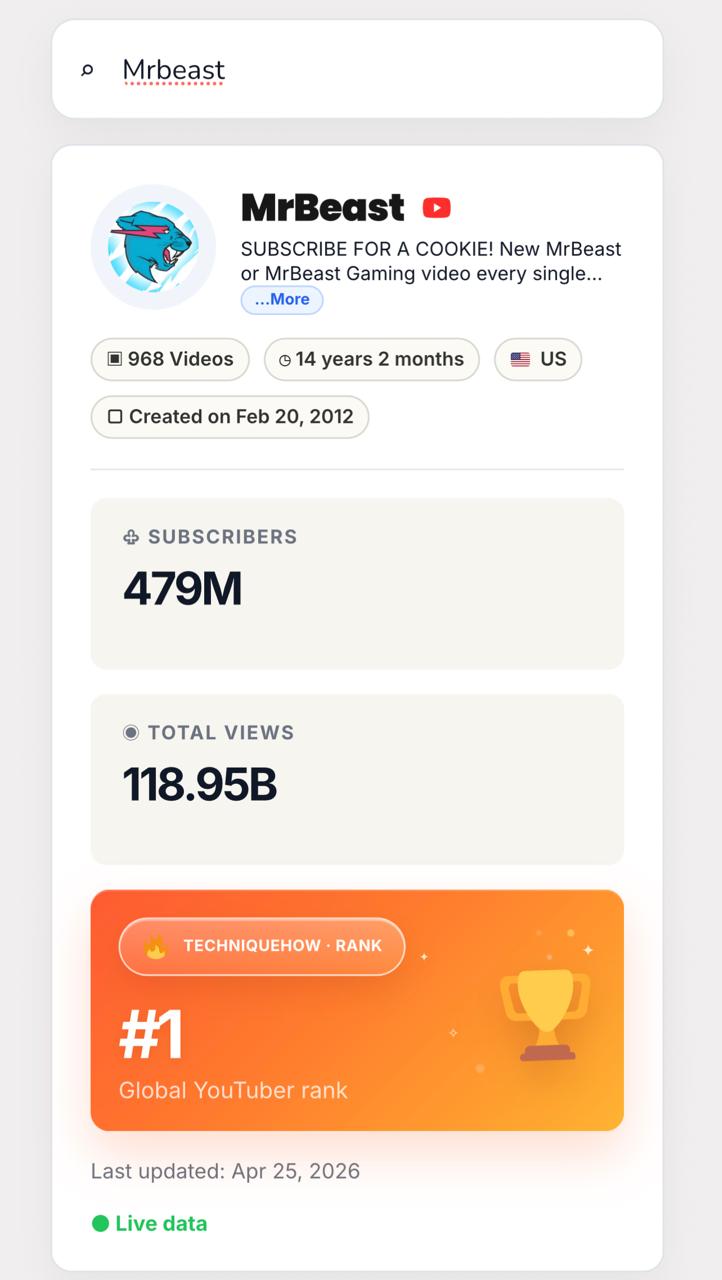Click the 479M subscribers card
The height and width of the screenshot is (1280, 722).
[357, 584]
